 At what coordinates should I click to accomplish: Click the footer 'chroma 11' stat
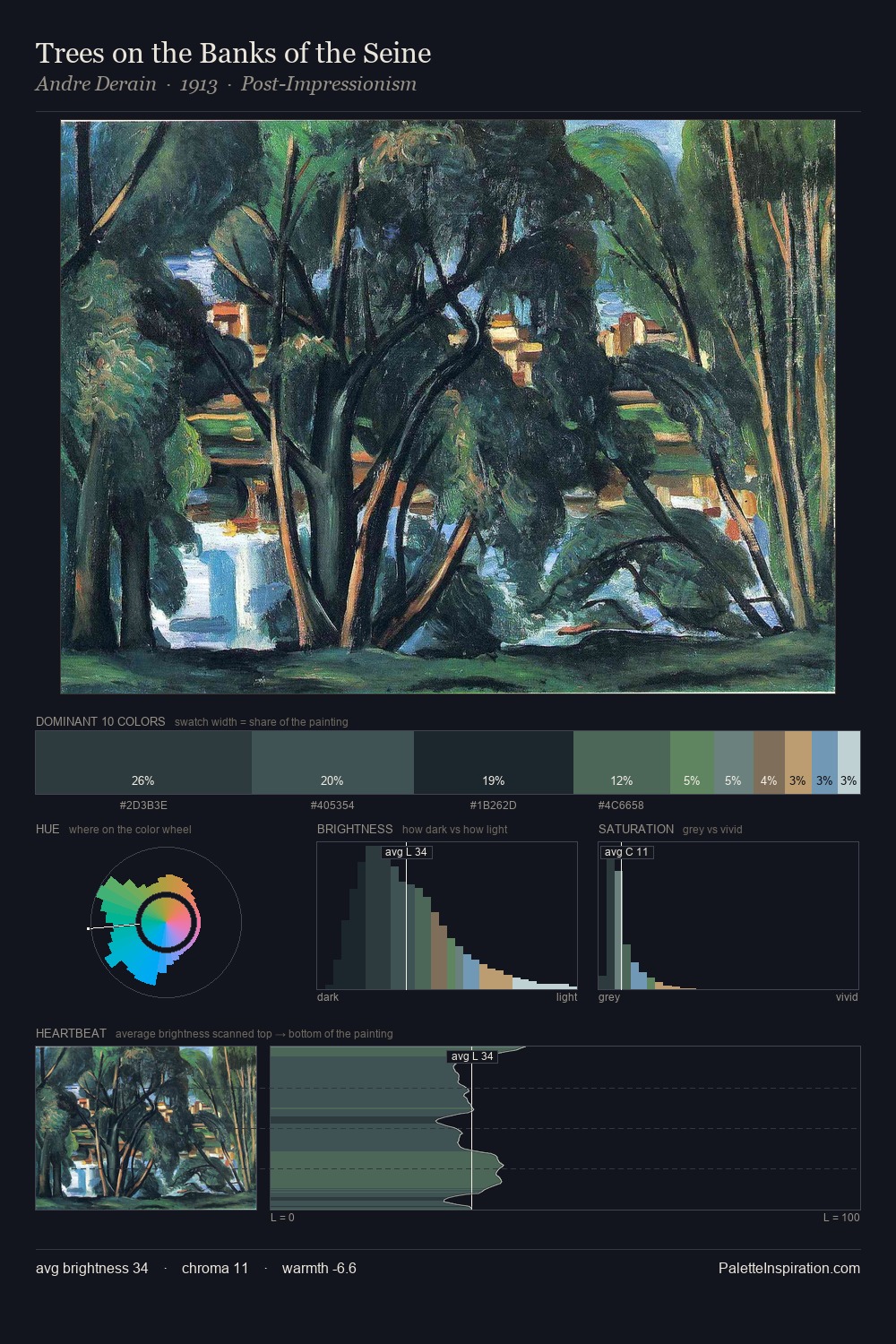[215, 1268]
